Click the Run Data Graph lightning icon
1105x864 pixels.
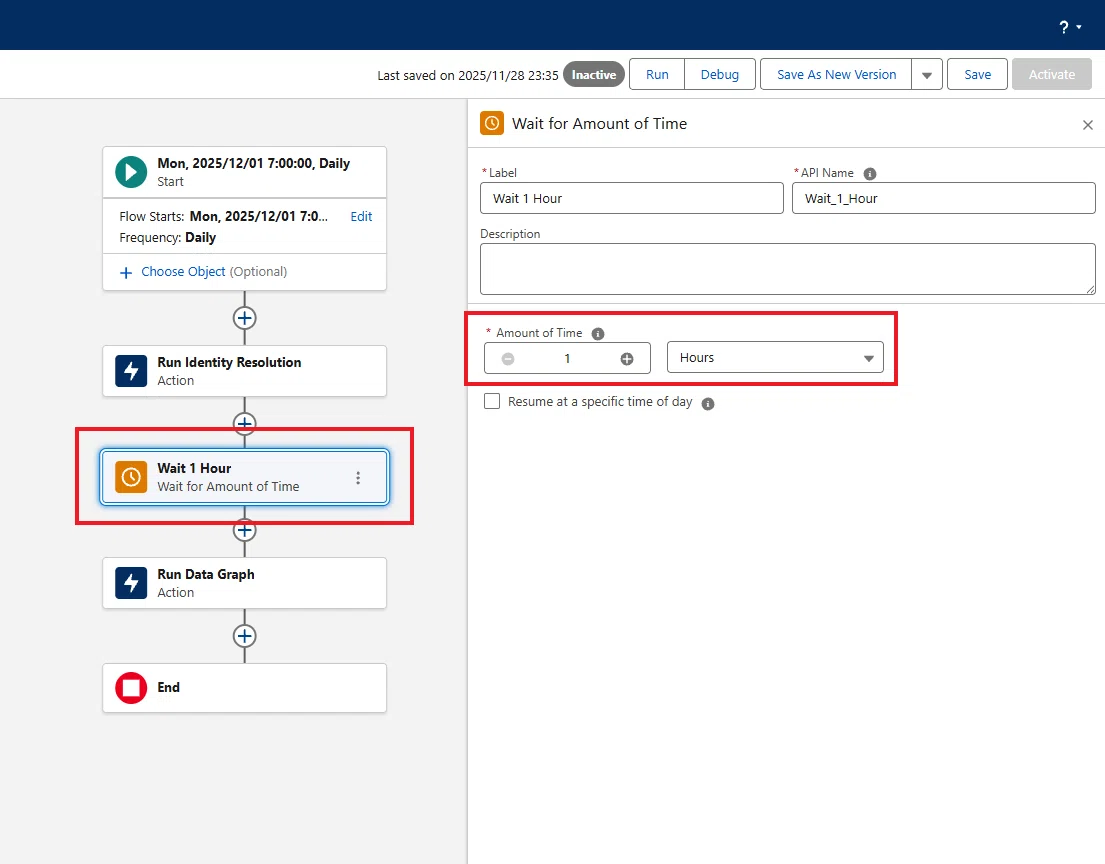click(131, 583)
